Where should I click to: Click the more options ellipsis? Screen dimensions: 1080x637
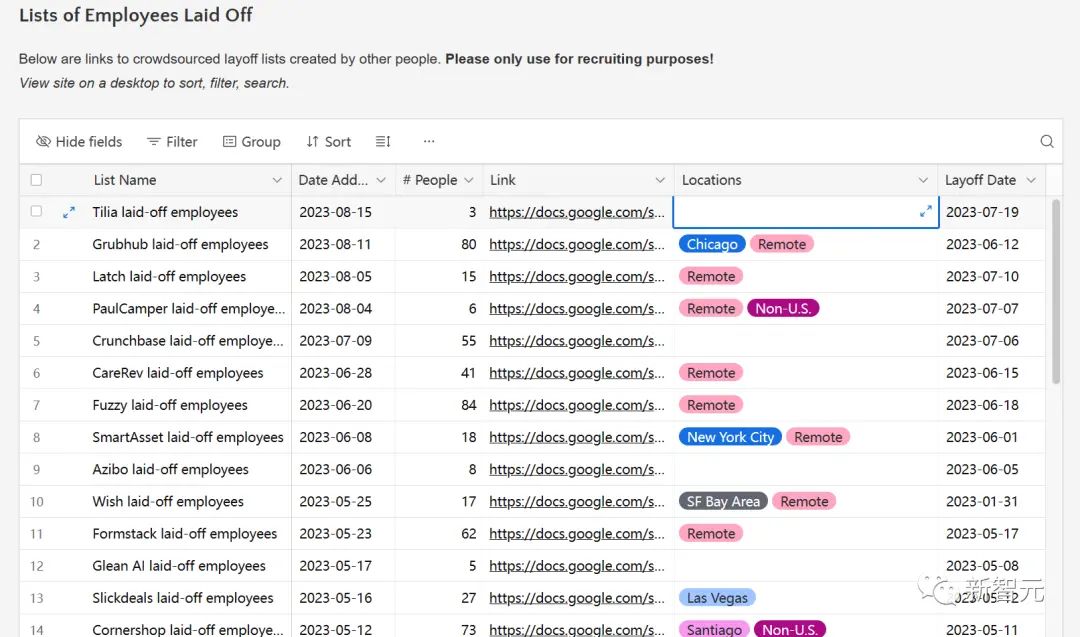(429, 142)
